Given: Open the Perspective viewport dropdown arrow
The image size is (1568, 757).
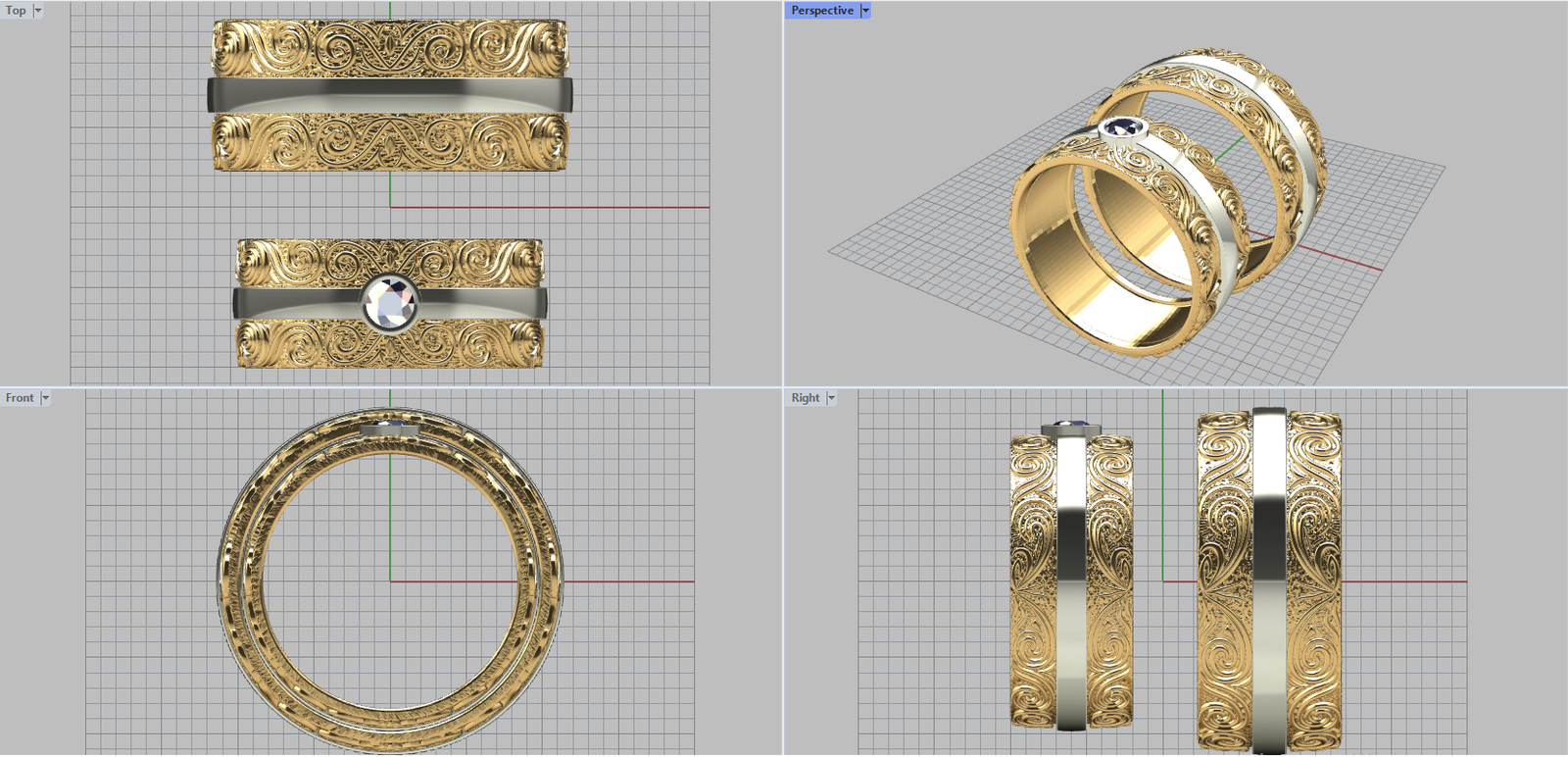Looking at the screenshot, I should coord(865,11).
